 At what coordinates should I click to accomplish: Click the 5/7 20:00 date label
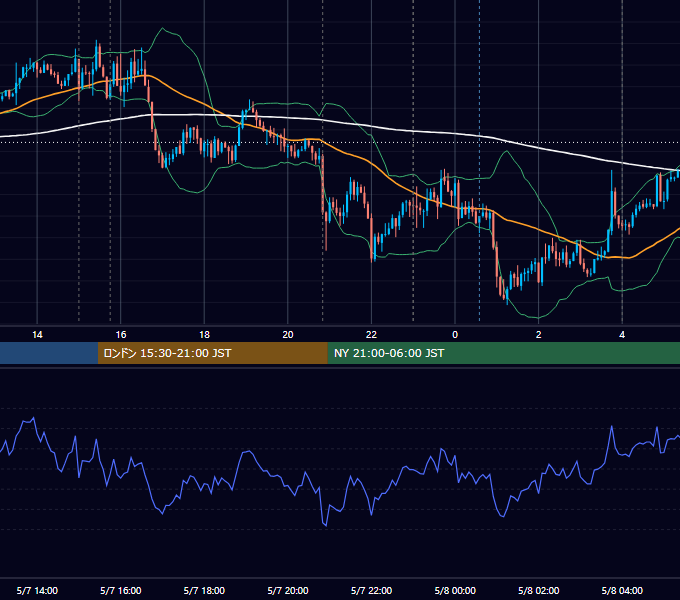[288, 590]
